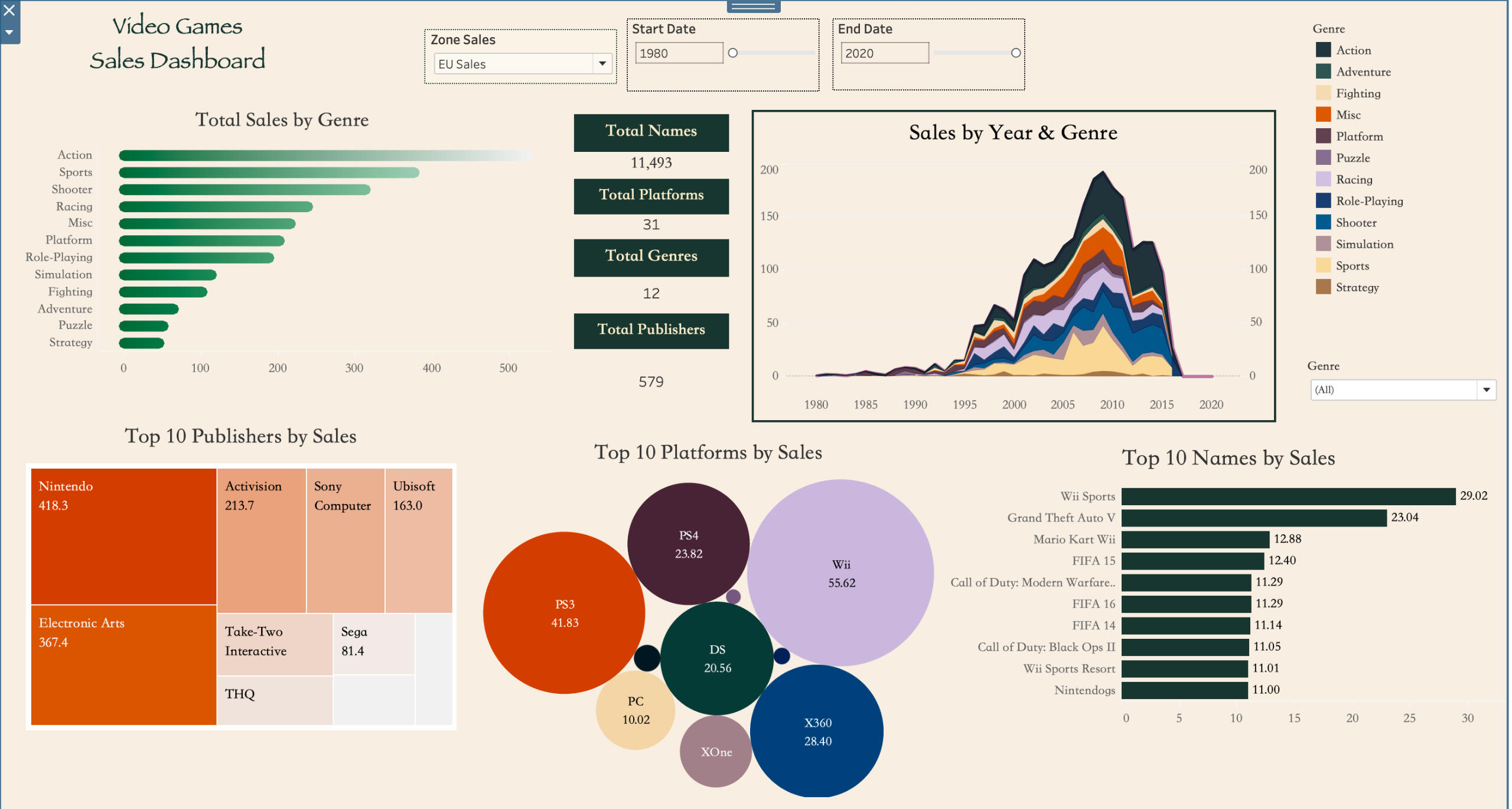The height and width of the screenshot is (809, 1512).
Task: Expand the Genre (All) filter dropdown
Action: [x=1486, y=390]
